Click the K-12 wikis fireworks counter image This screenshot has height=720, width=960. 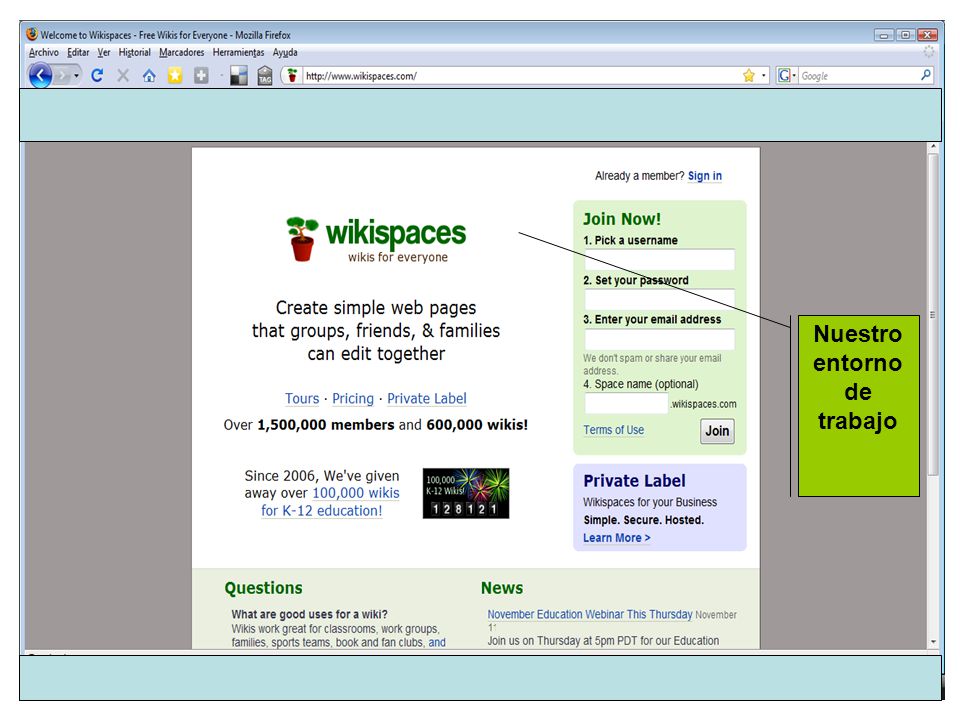coord(466,493)
